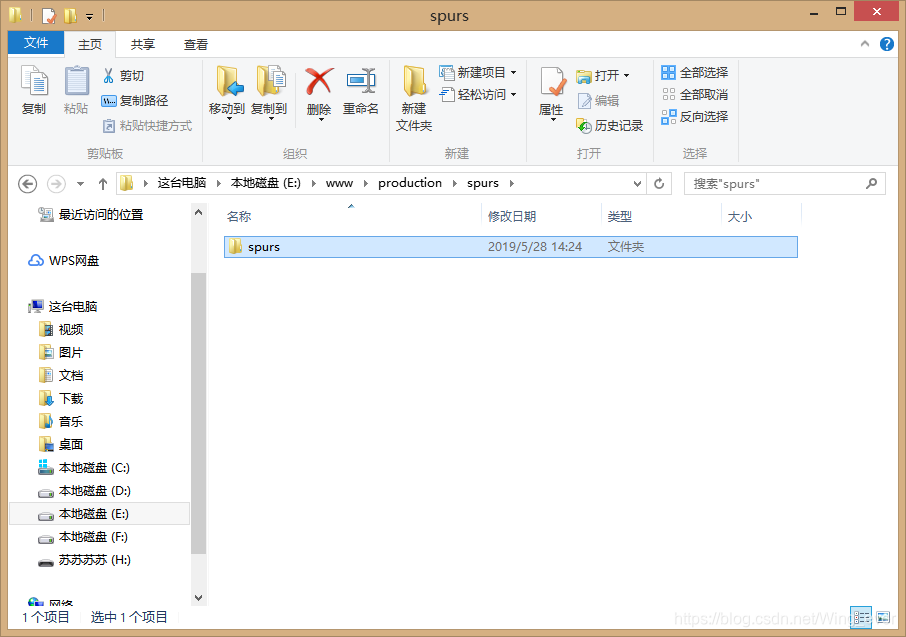Open Videos (视频) folder in the sidebar

pyautogui.click(x=61, y=329)
